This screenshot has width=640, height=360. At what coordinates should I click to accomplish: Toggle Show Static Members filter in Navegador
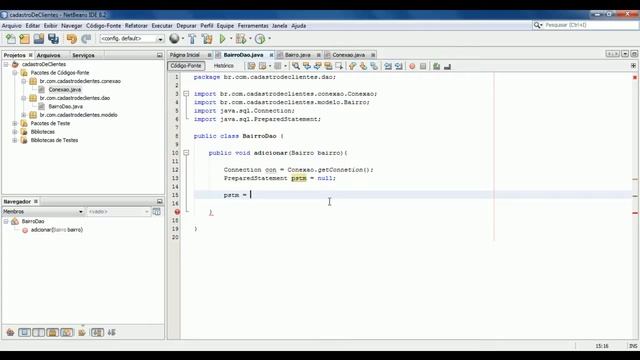pos(38,333)
